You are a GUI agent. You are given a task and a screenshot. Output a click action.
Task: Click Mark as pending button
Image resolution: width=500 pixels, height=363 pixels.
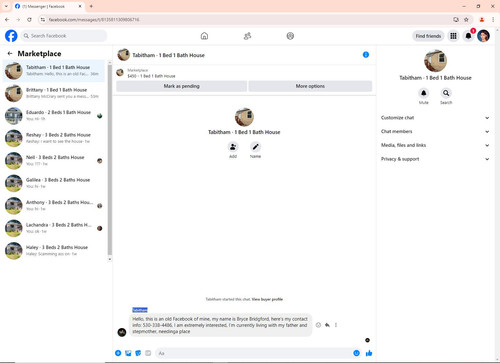181,86
